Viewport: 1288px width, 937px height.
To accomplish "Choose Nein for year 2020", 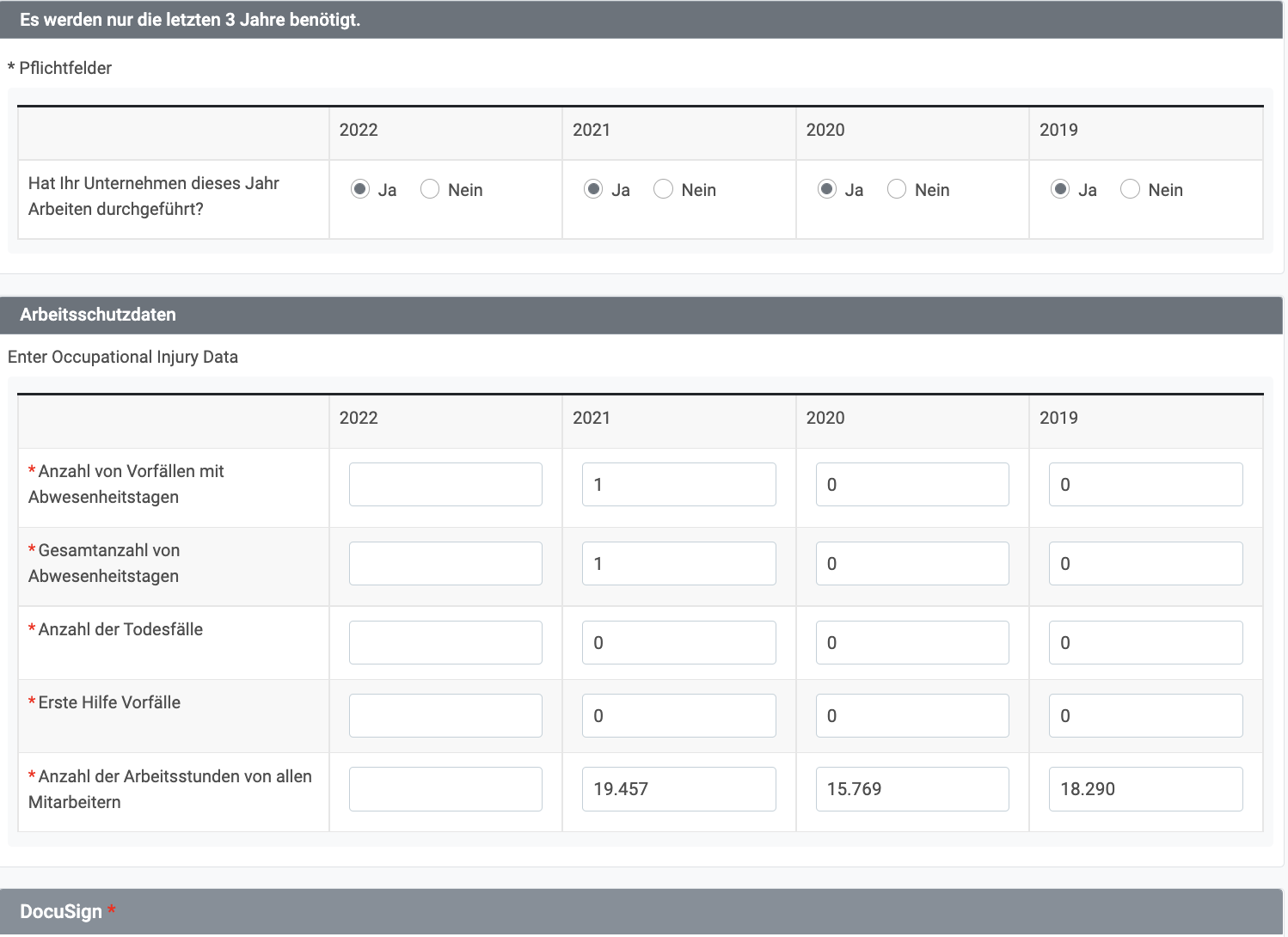I will [897, 189].
